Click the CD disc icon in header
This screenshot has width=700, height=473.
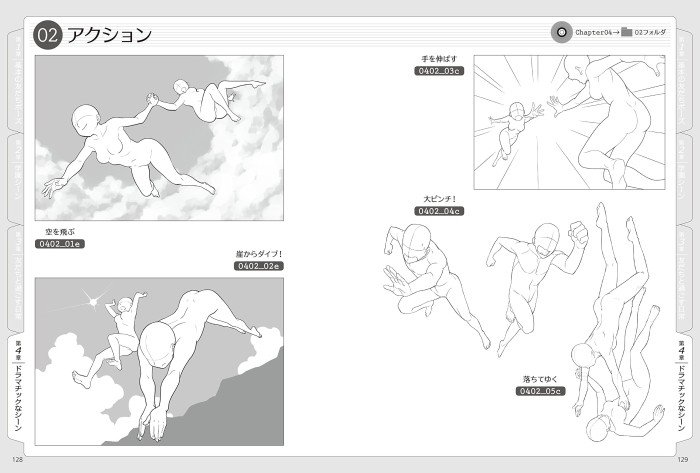click(562, 32)
